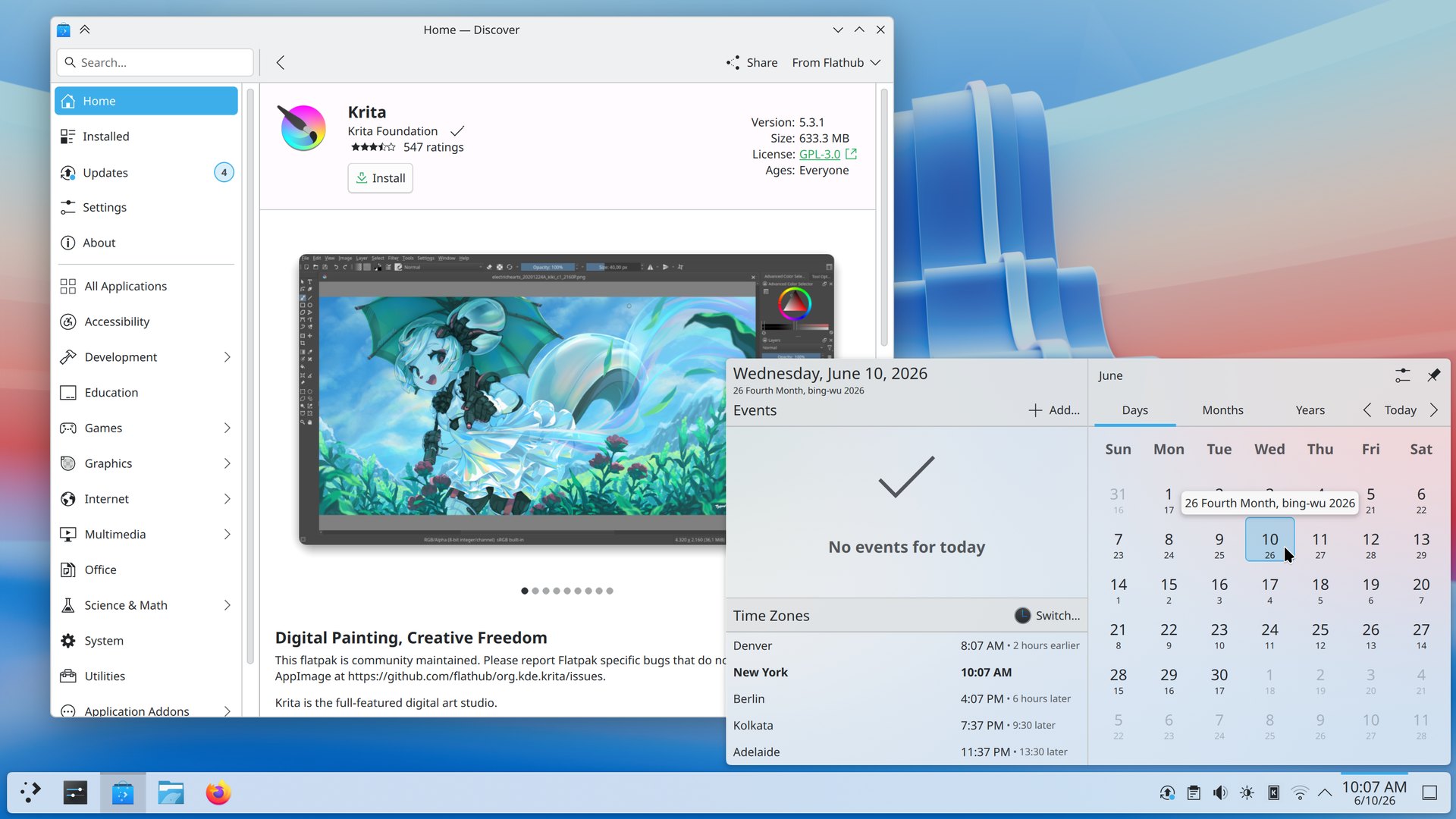The height and width of the screenshot is (819, 1456).
Task: Open the From Flathub source dropdown
Action: coord(836,62)
